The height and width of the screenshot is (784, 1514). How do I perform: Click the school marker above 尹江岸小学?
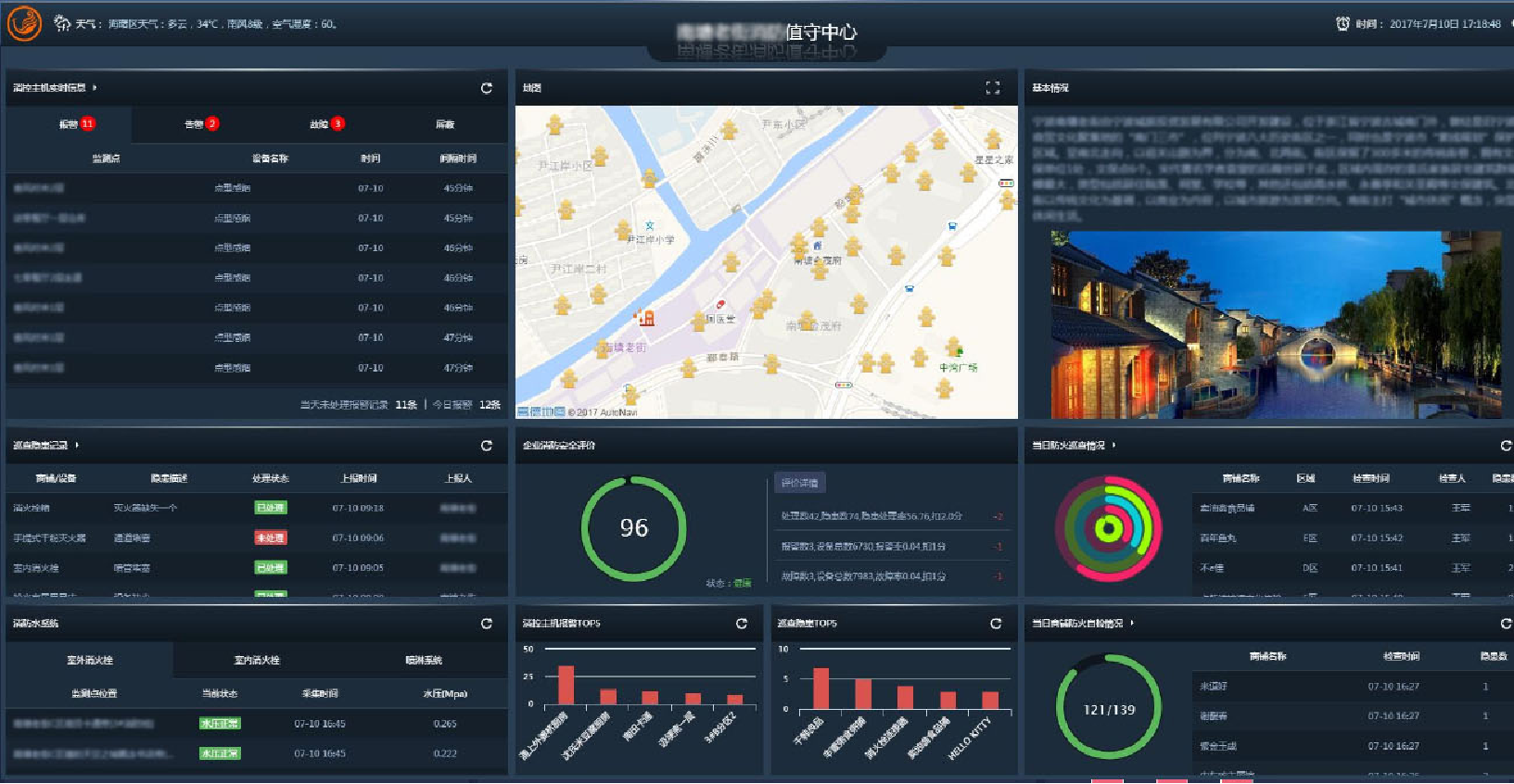pos(649,225)
